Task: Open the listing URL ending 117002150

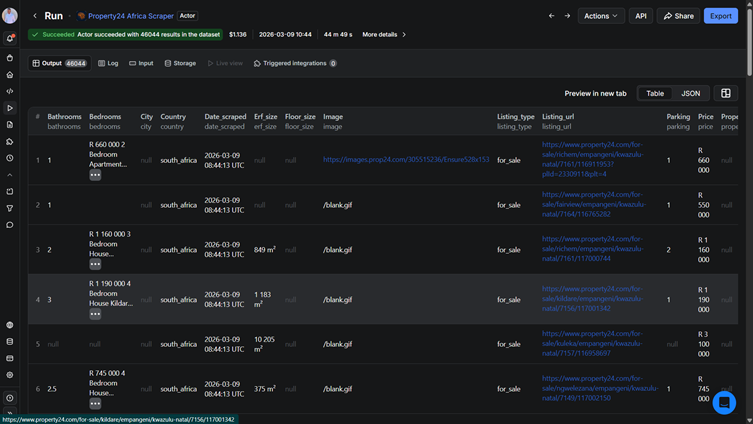Action: point(600,388)
